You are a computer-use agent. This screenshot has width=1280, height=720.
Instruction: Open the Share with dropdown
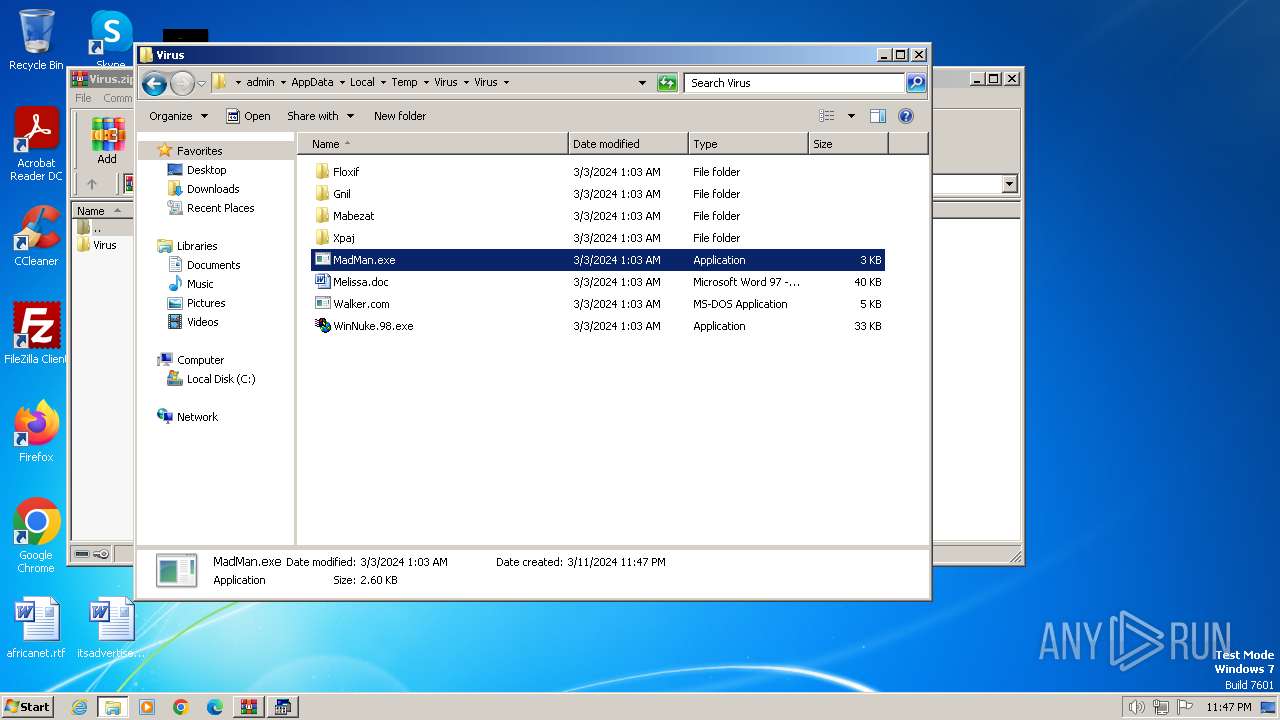pos(320,116)
